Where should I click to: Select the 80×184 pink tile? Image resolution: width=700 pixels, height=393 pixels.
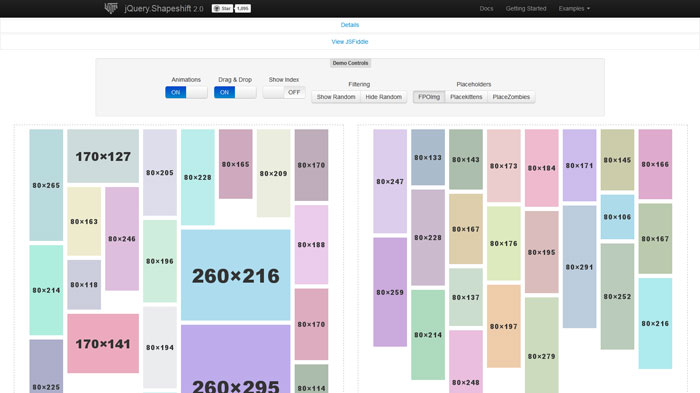tap(542, 168)
